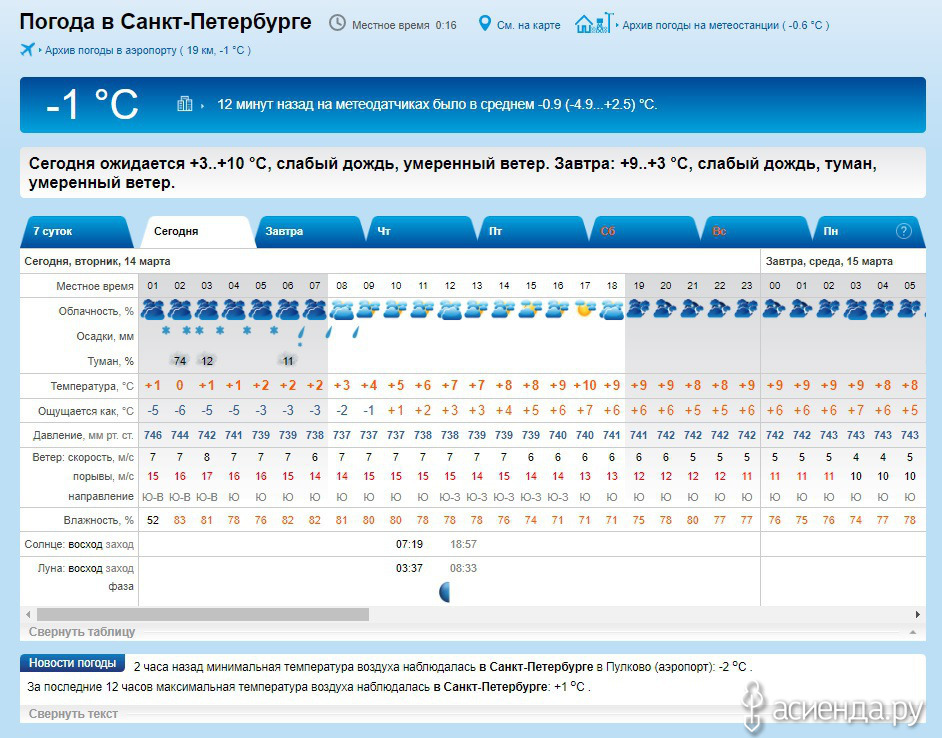Click the mixed rain-snow icon at hour 07
This screenshot has width=942, height=738.
click(300, 335)
